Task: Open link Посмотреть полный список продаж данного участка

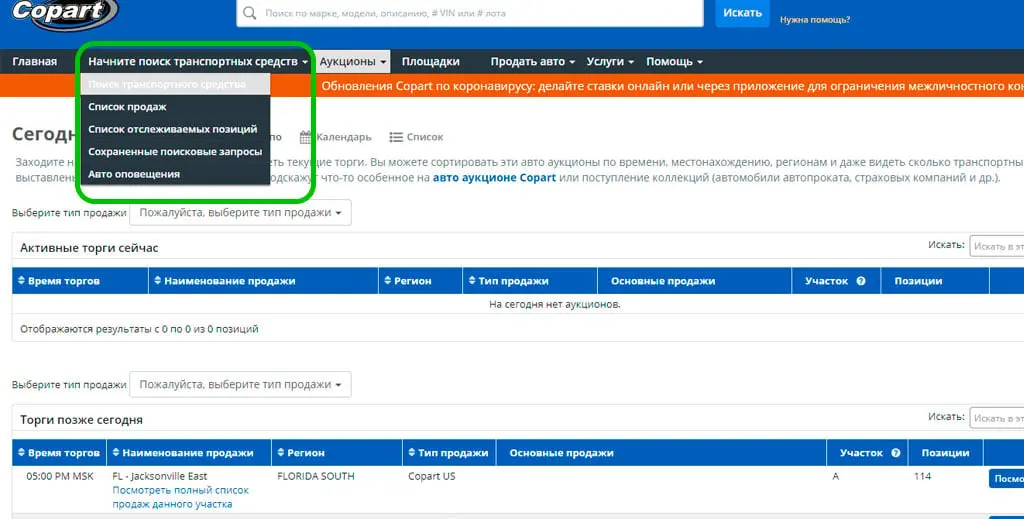Action: pos(180,497)
